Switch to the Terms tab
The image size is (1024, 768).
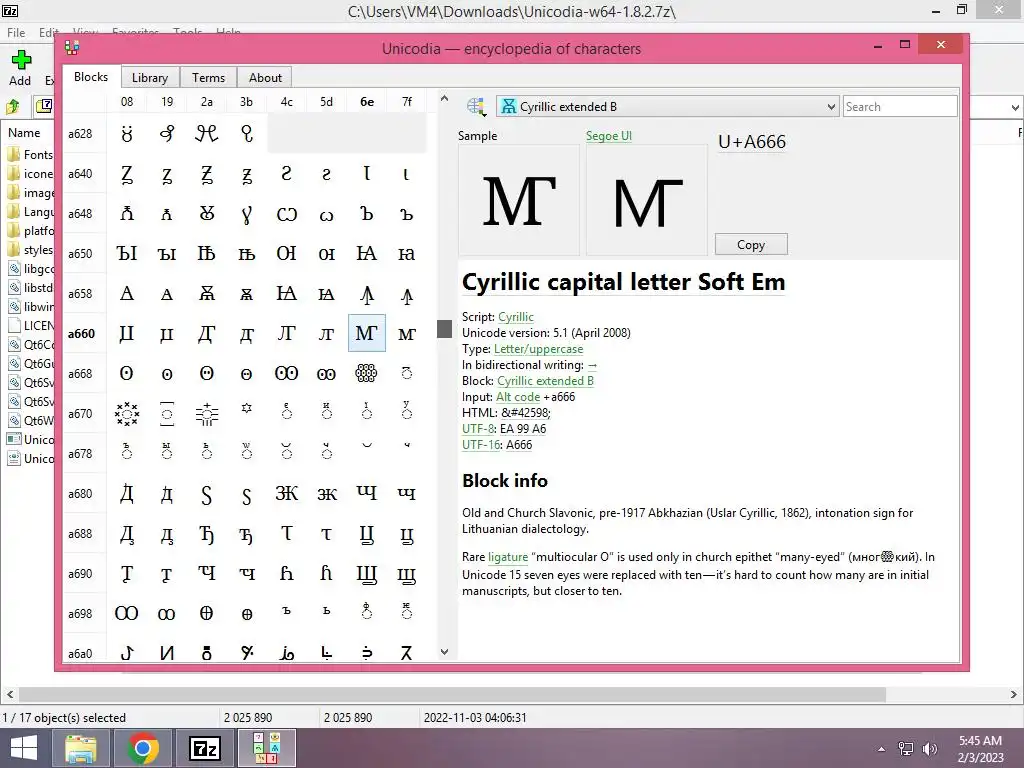pyautogui.click(x=208, y=78)
